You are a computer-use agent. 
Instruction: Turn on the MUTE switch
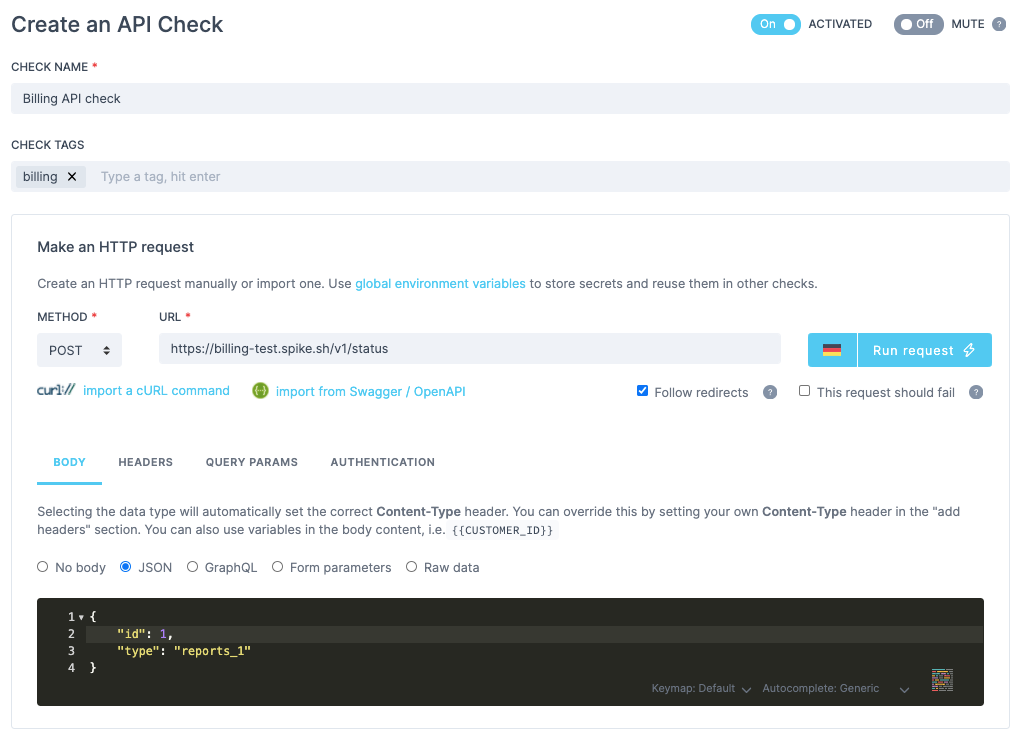tap(918, 24)
